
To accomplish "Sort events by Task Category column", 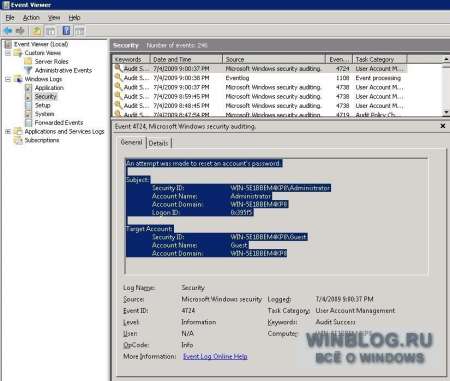I will (380, 59).
